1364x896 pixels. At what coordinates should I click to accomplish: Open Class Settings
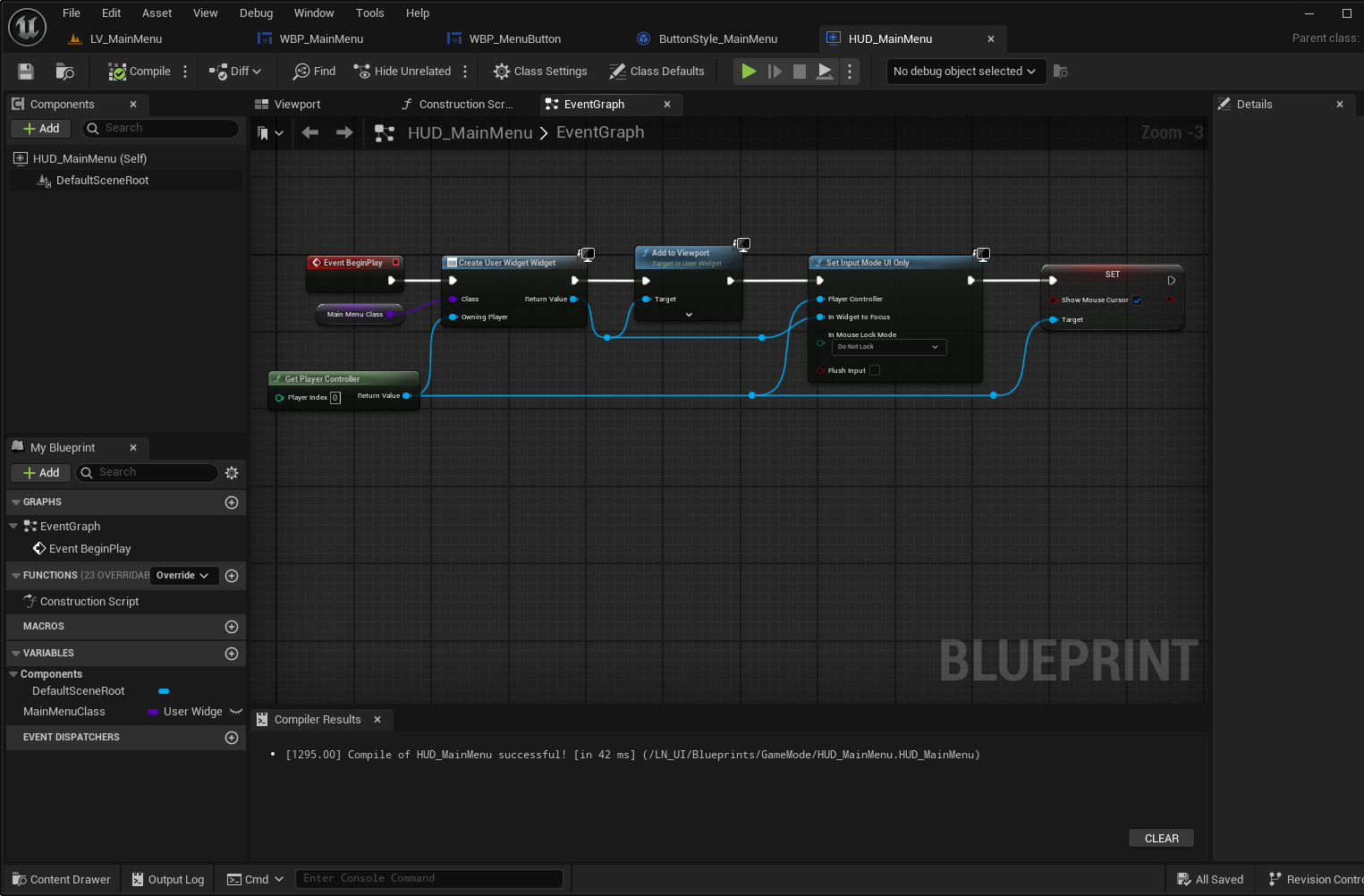(540, 72)
